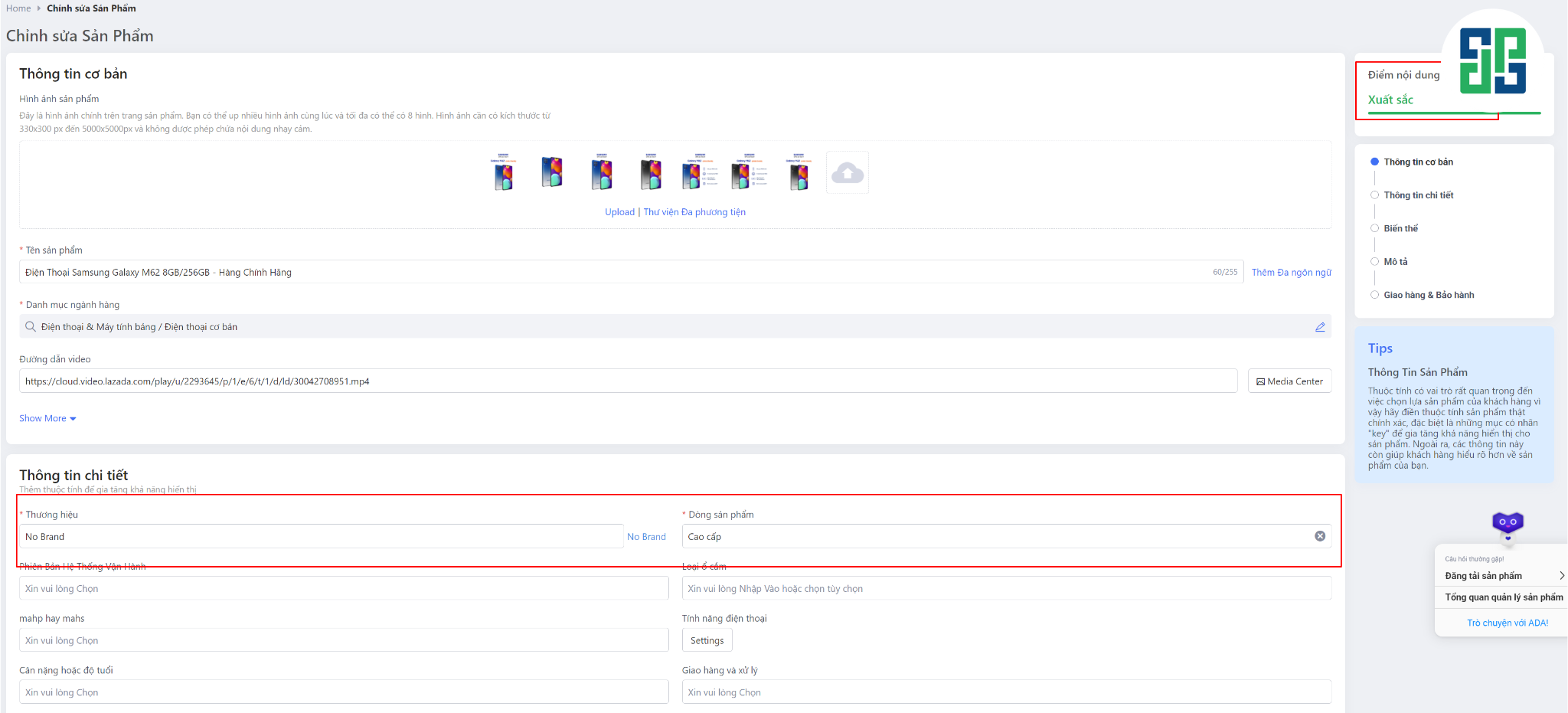Select the fifth product image thumbnail
Image resolution: width=1568 pixels, height=713 pixels.
click(x=700, y=172)
